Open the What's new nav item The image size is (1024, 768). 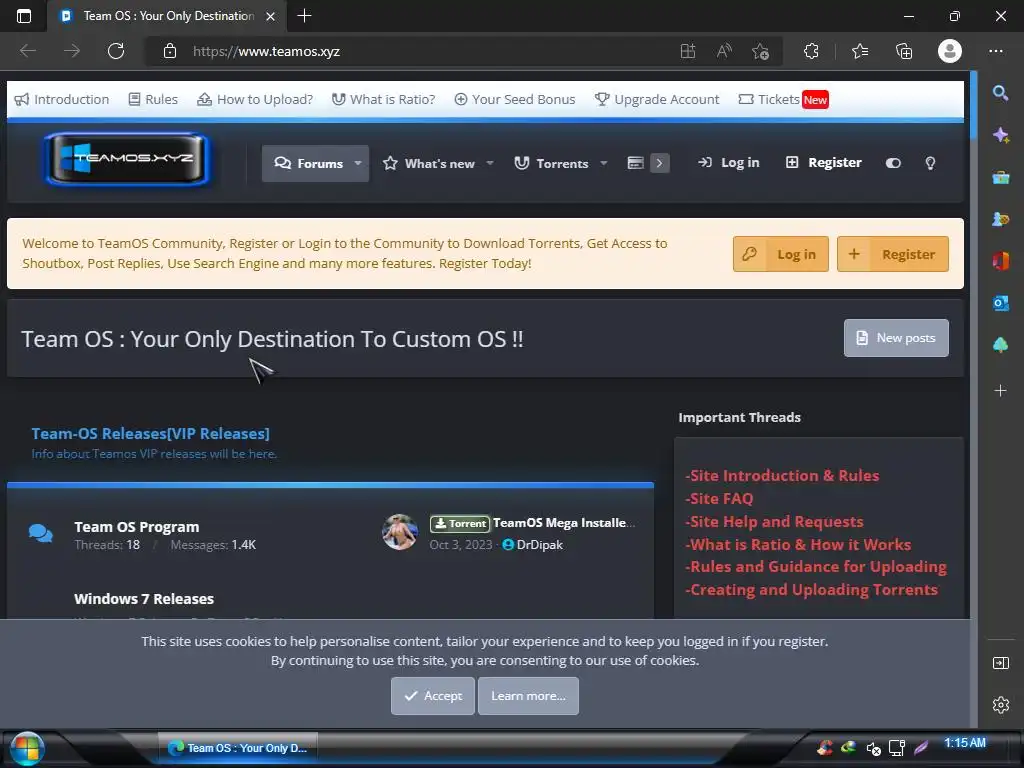429,163
